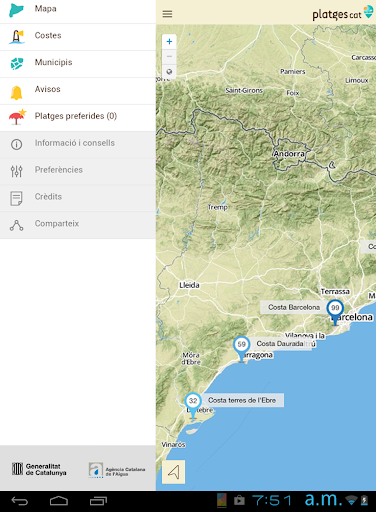
Task: Open Costa terres de l'Ebre label
Action: (242, 400)
